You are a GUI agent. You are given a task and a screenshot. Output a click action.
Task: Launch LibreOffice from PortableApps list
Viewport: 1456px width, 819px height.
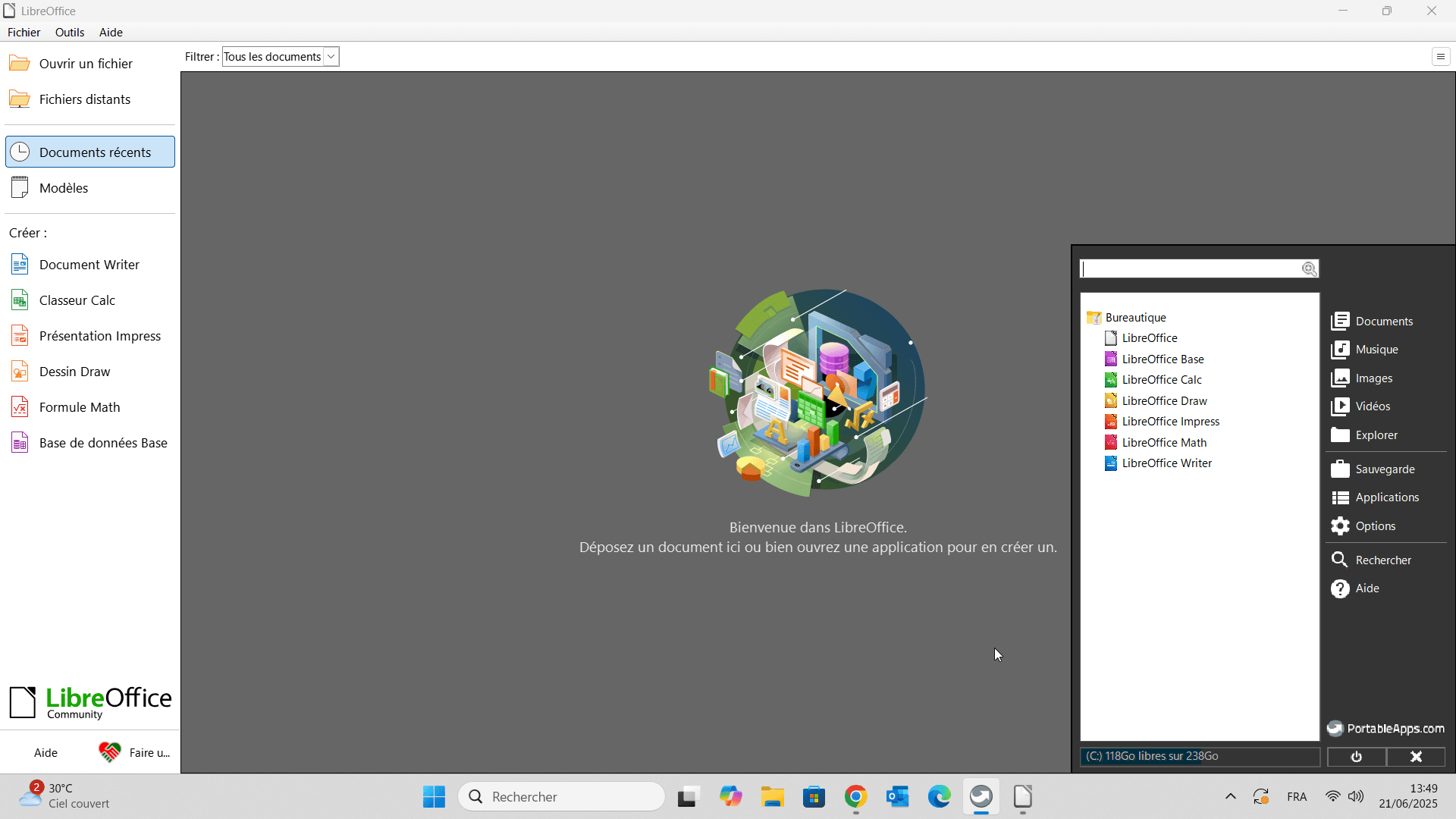click(1141, 337)
